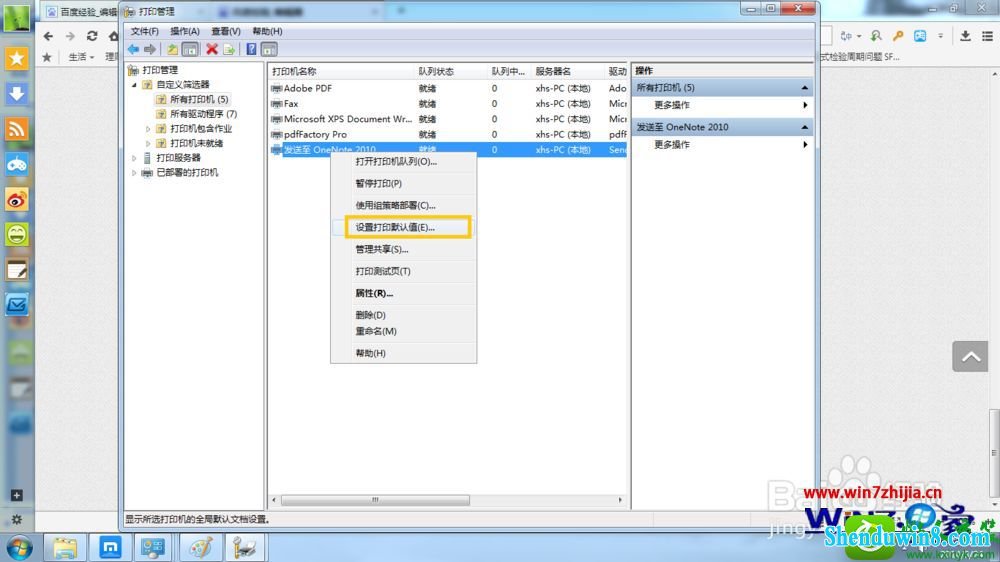Click the Up one level folder icon
The image size is (1000, 562).
pyautogui.click(x=173, y=49)
